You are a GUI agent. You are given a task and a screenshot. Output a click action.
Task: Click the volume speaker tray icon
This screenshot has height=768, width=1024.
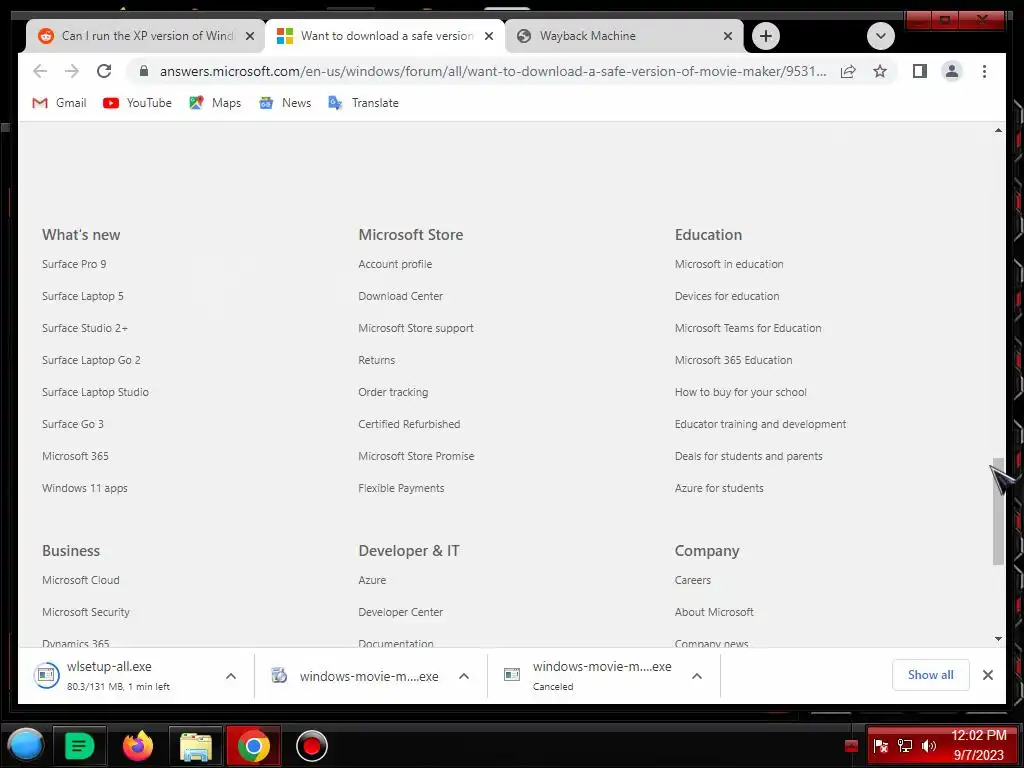click(929, 746)
